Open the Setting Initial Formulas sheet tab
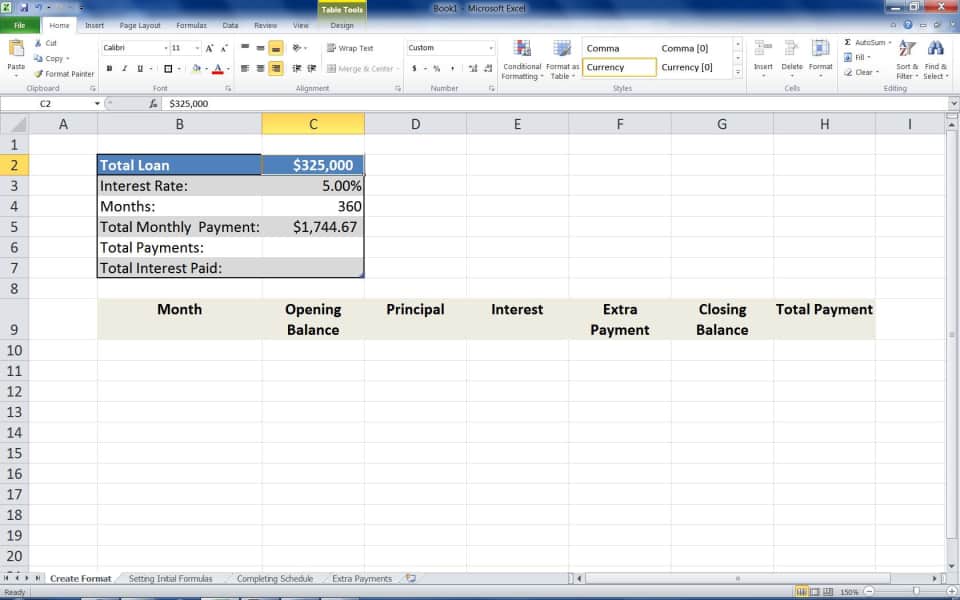The height and width of the screenshot is (600, 960). coord(170,578)
